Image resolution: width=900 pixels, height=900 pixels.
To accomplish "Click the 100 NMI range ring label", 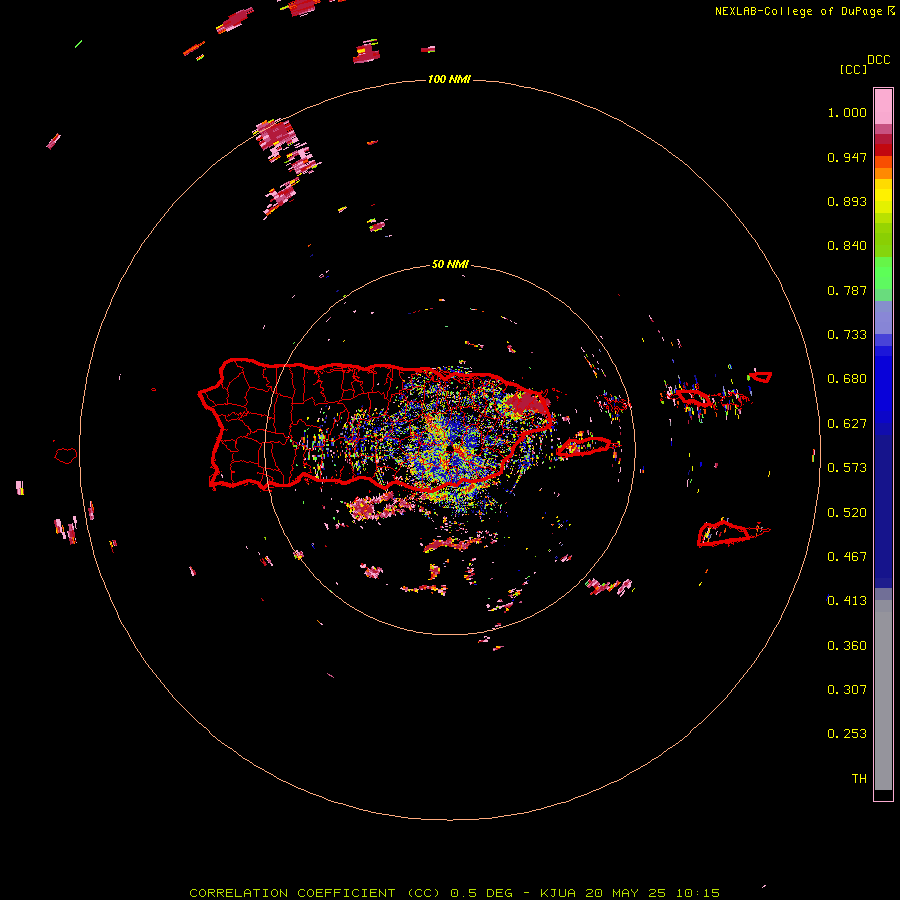I will click(x=449, y=79).
